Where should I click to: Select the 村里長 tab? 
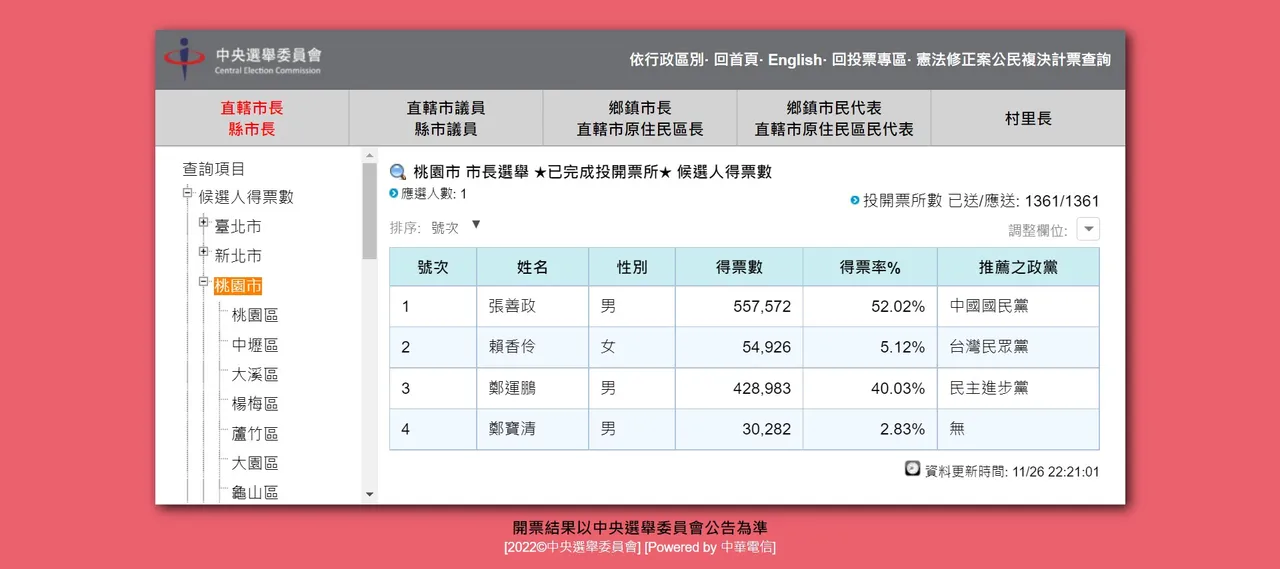[1028, 118]
